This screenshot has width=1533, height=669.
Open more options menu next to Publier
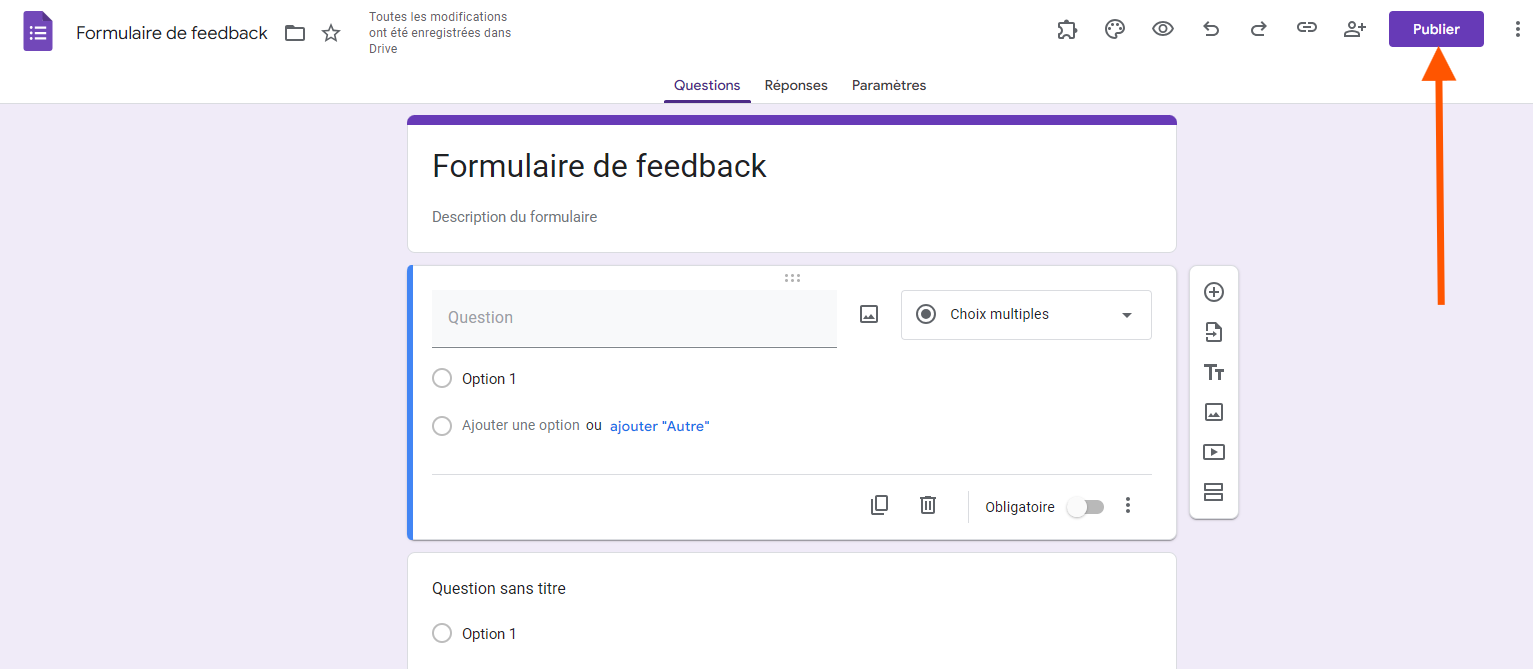(x=1518, y=29)
